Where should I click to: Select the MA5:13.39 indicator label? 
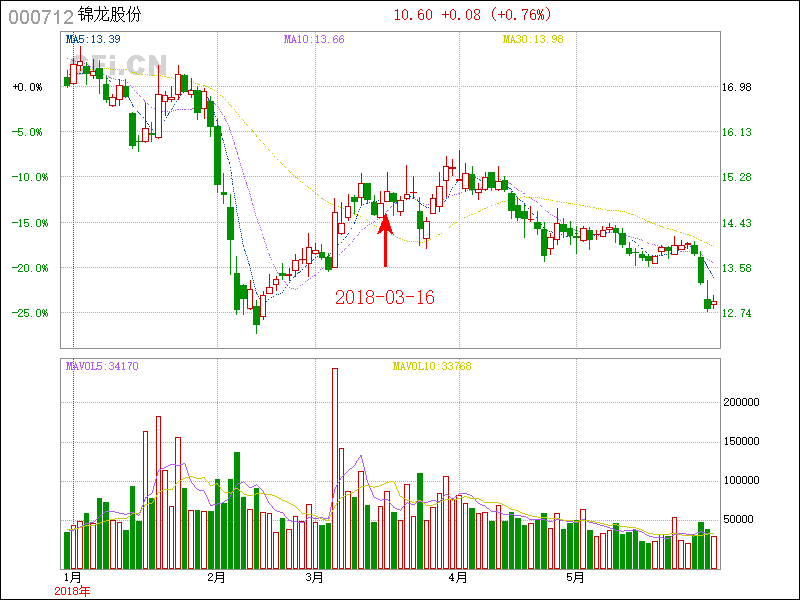(x=93, y=39)
